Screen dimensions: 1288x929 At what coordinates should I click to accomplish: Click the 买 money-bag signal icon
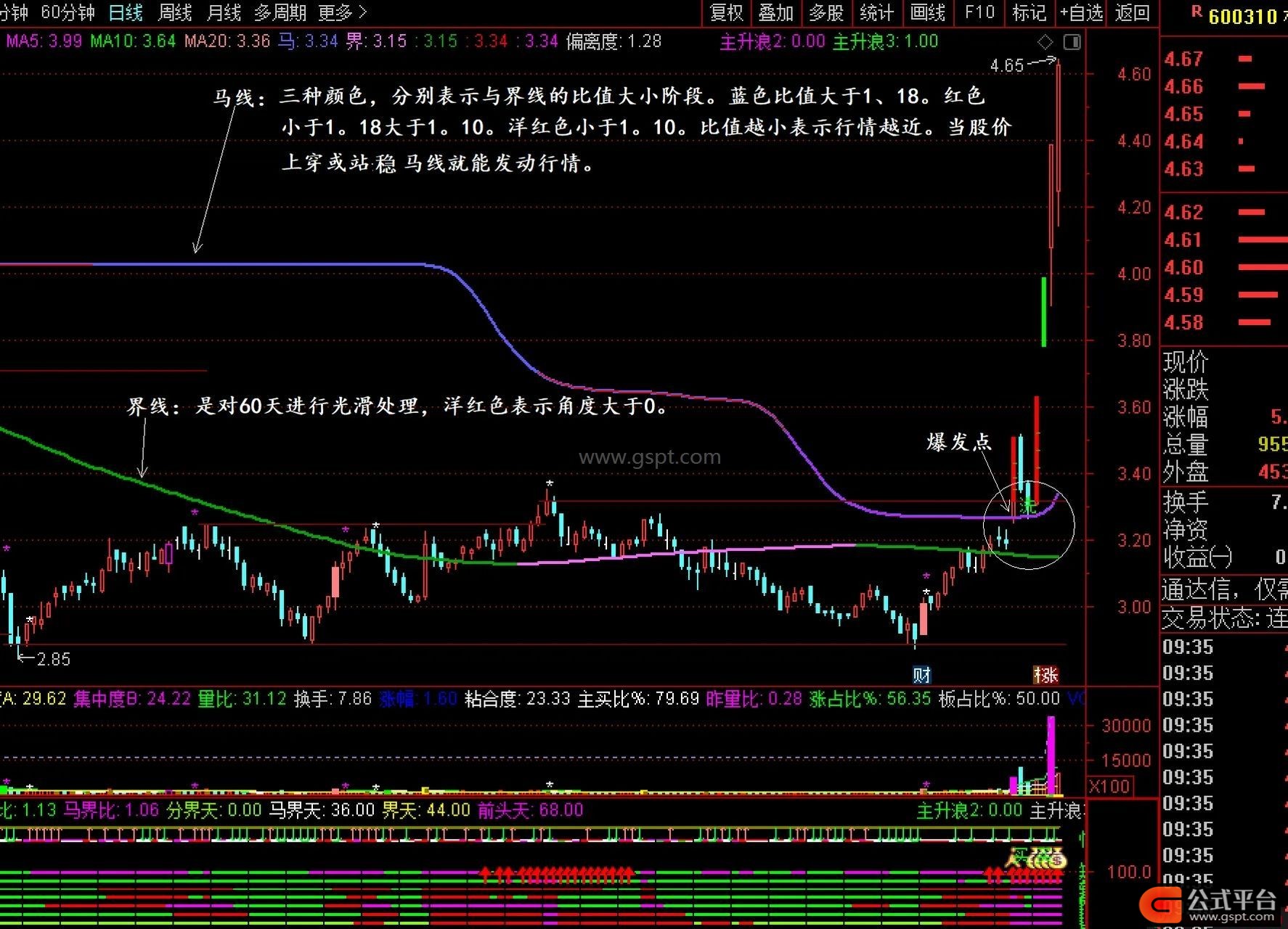click(1036, 859)
